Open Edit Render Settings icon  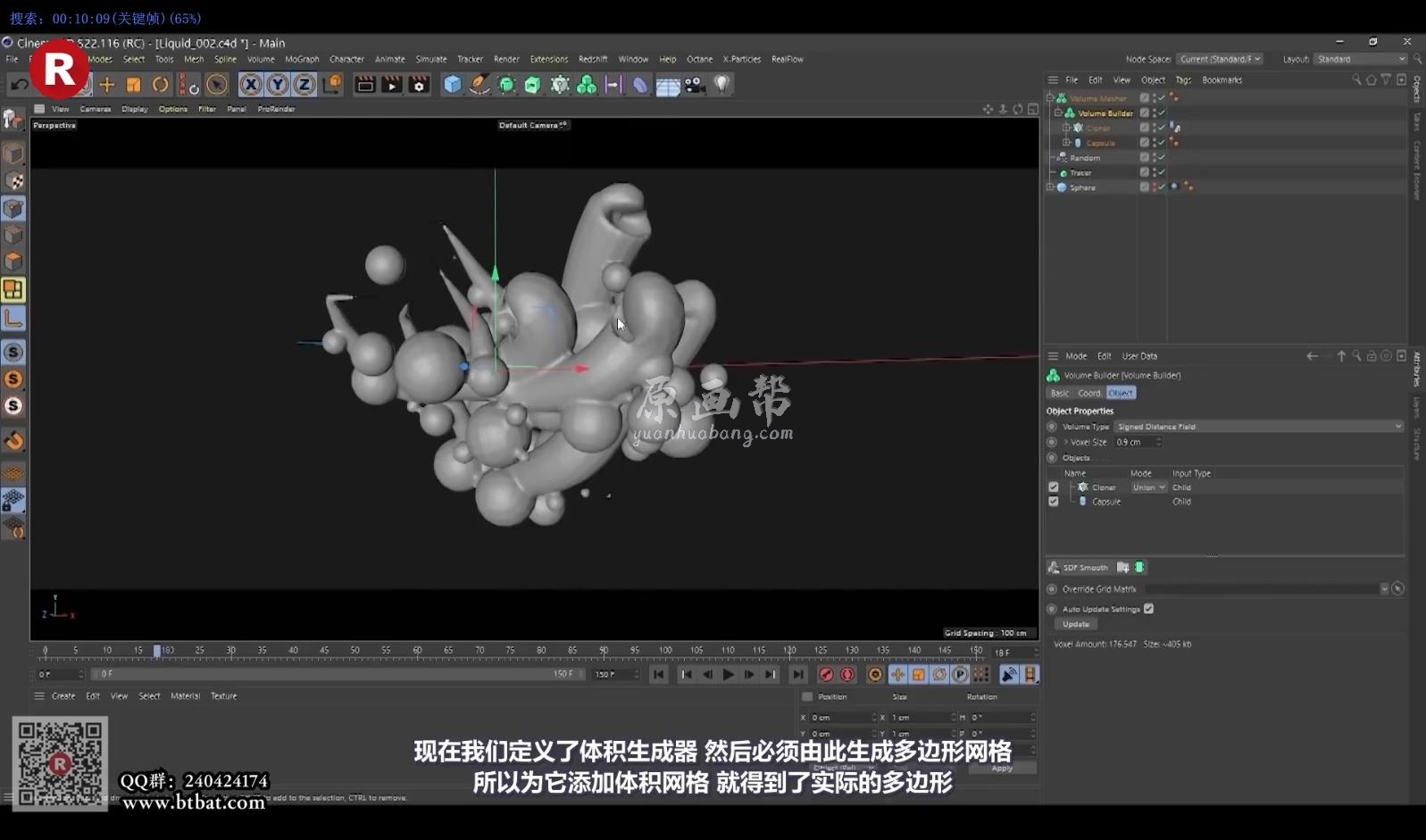(x=419, y=84)
